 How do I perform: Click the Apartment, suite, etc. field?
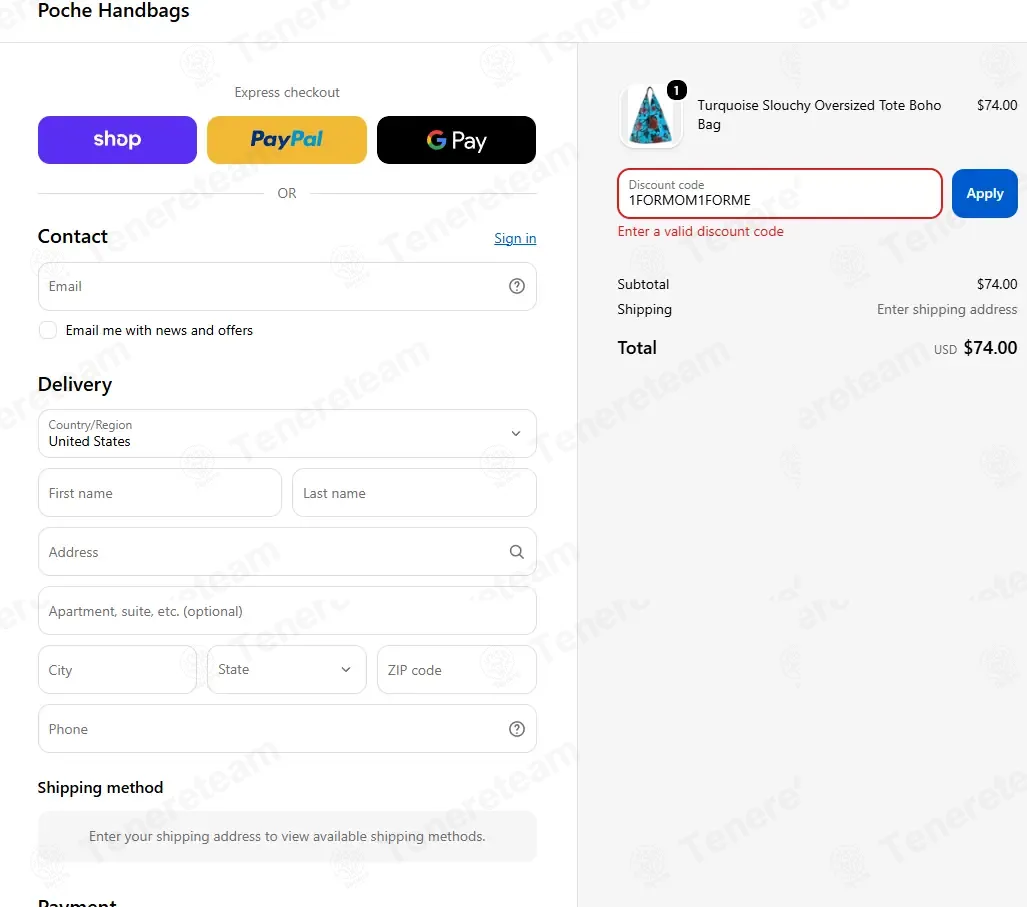(287, 610)
